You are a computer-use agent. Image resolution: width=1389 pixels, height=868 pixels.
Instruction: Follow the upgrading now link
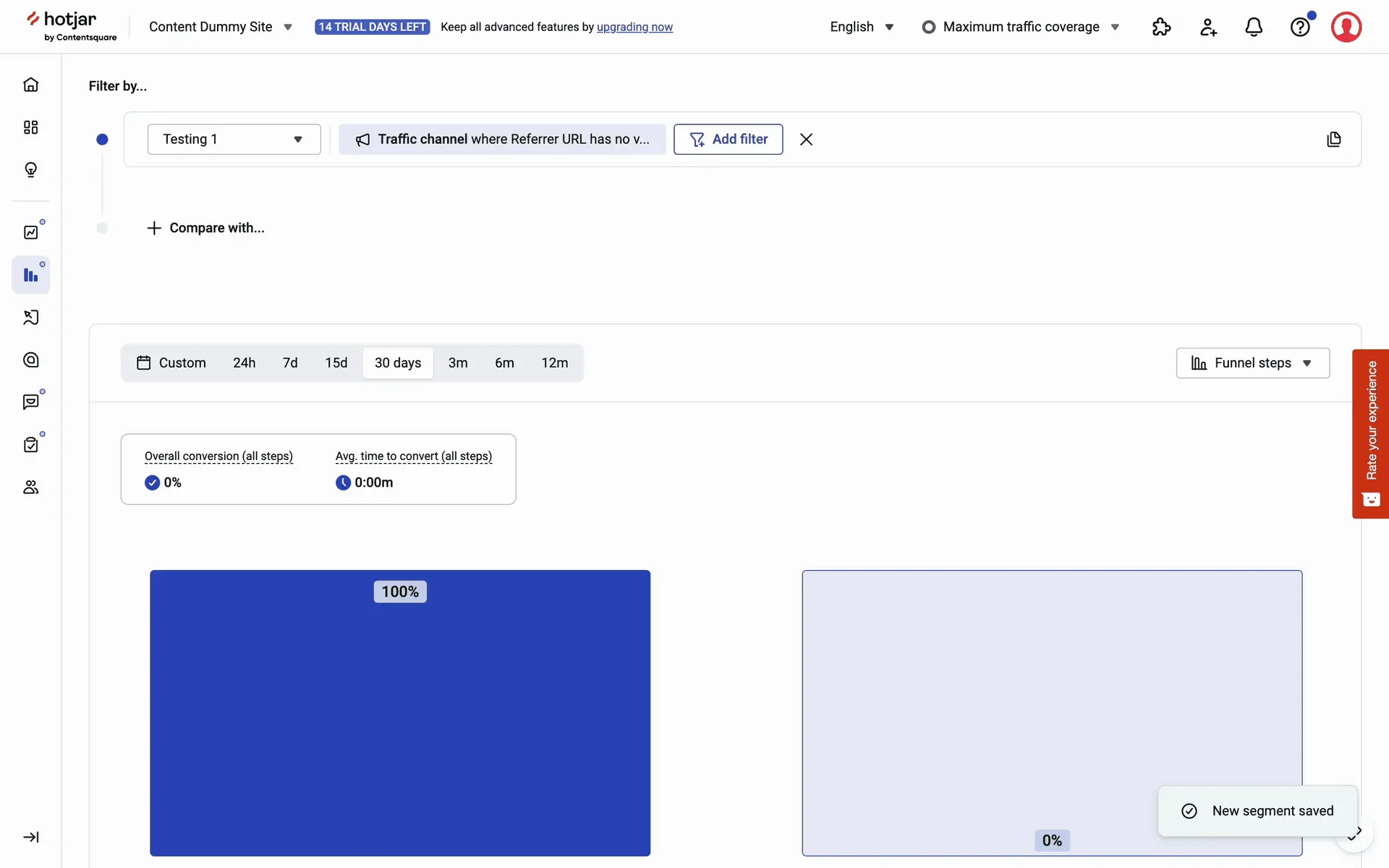634,27
